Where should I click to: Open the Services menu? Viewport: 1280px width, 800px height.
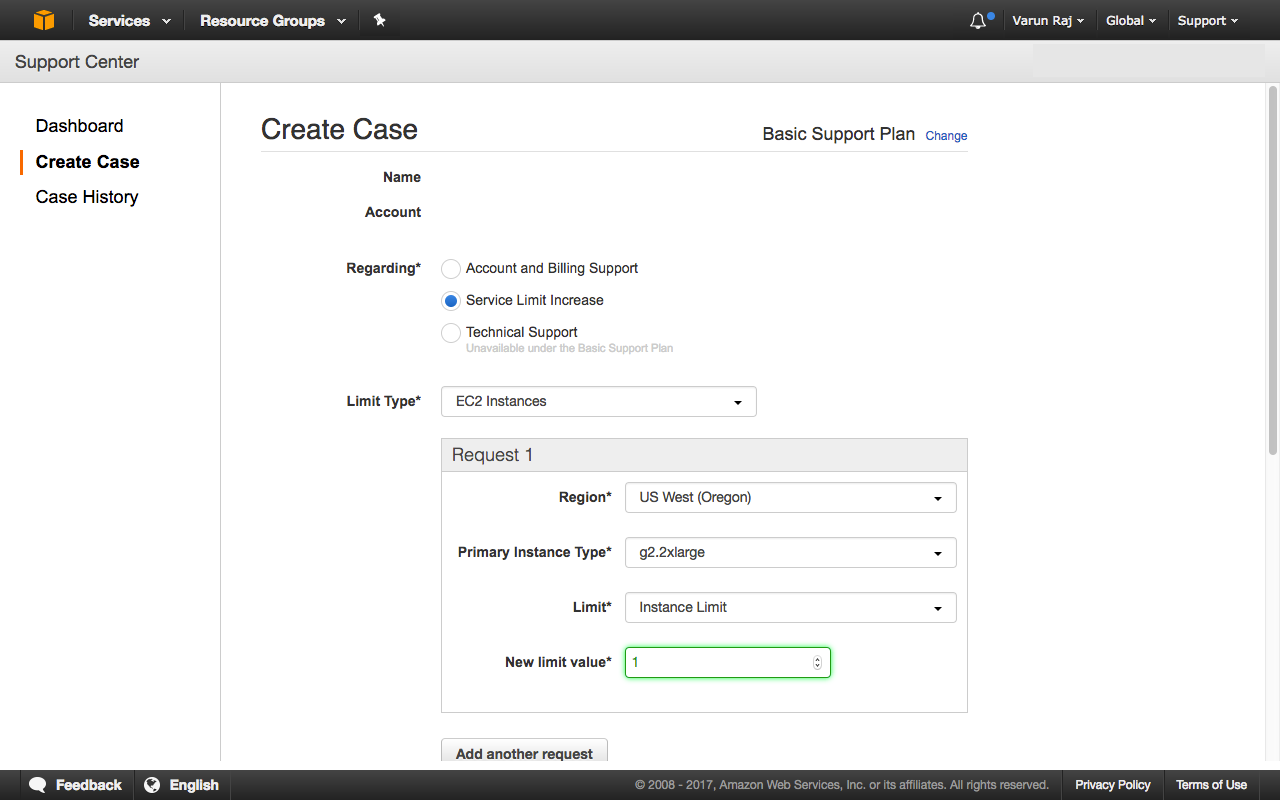click(129, 21)
